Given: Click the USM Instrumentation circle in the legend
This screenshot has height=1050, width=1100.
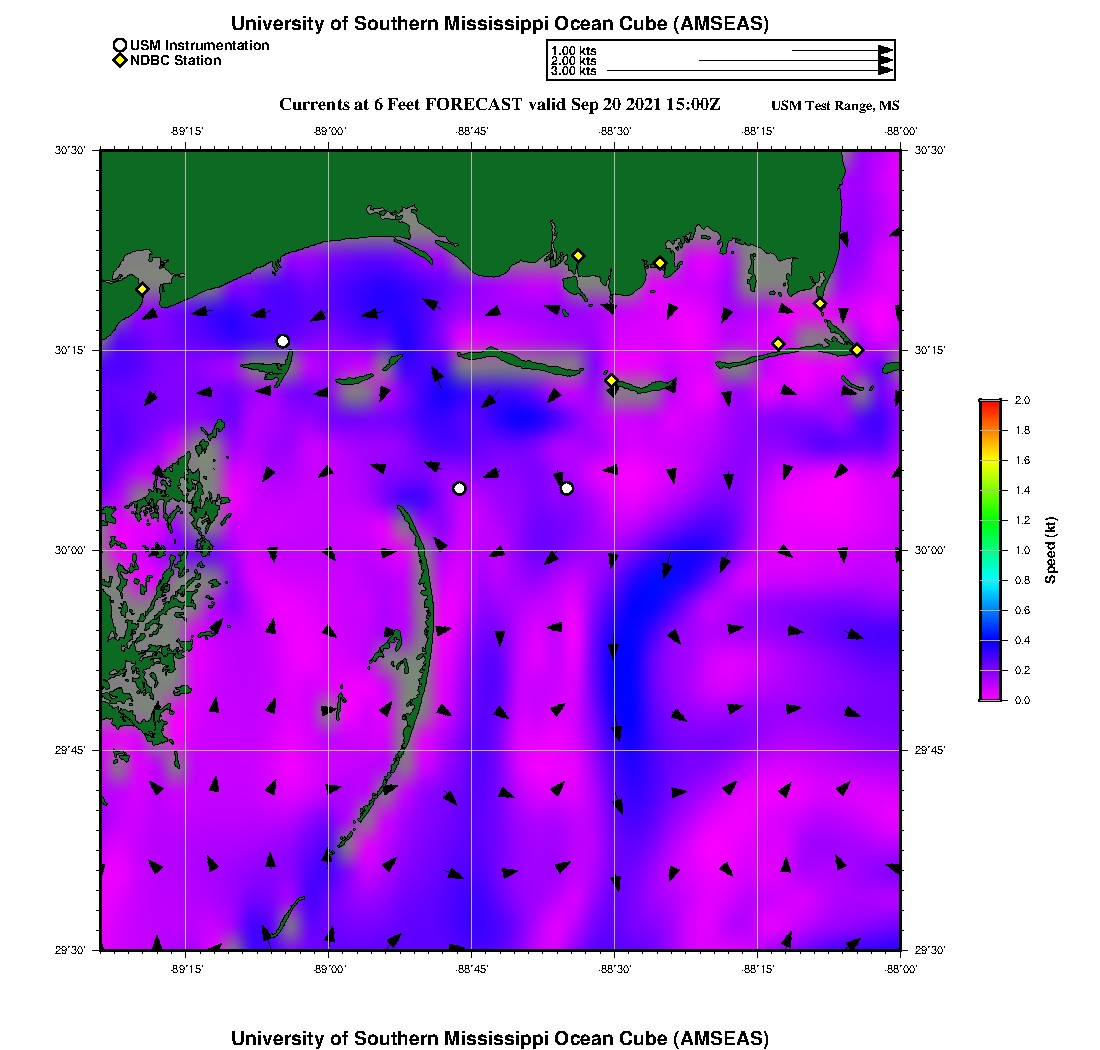Looking at the screenshot, I should (x=120, y=45).
